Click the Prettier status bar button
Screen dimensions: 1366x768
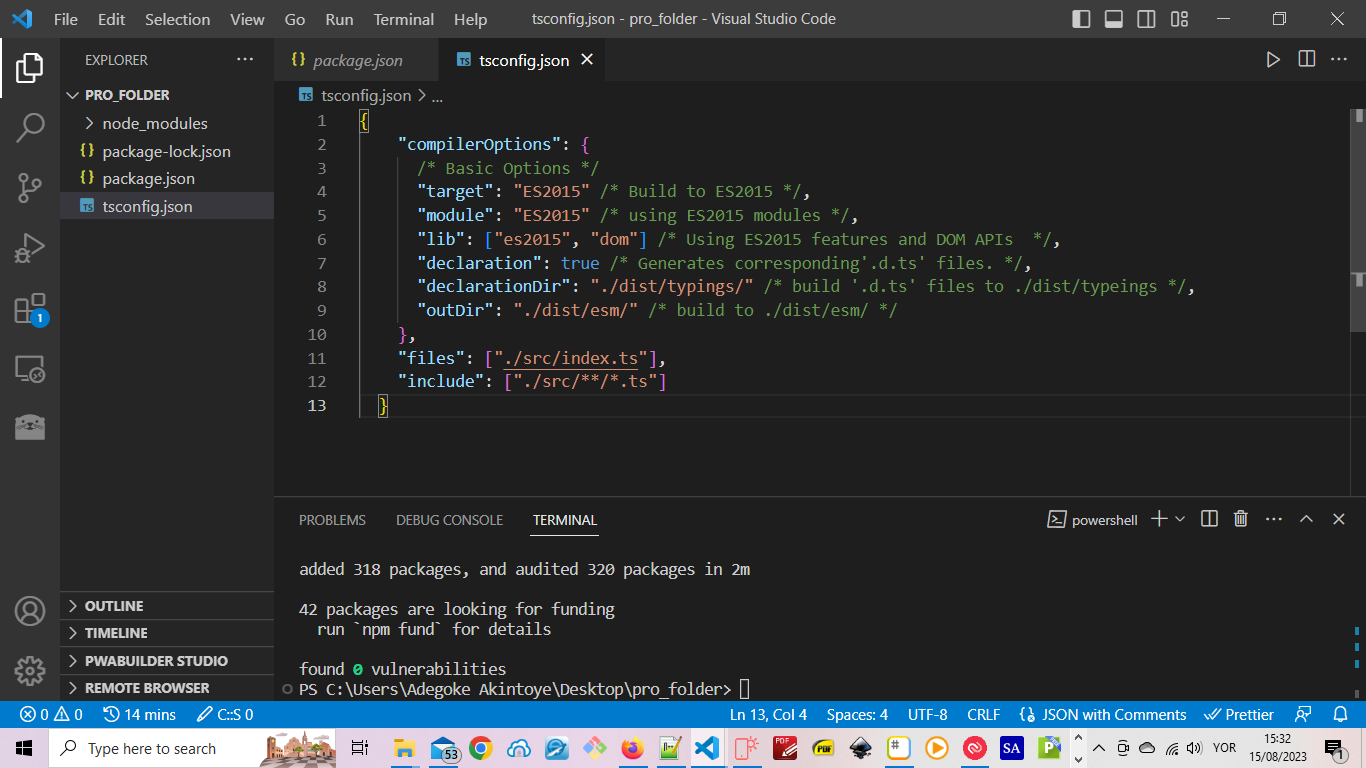click(1239, 714)
